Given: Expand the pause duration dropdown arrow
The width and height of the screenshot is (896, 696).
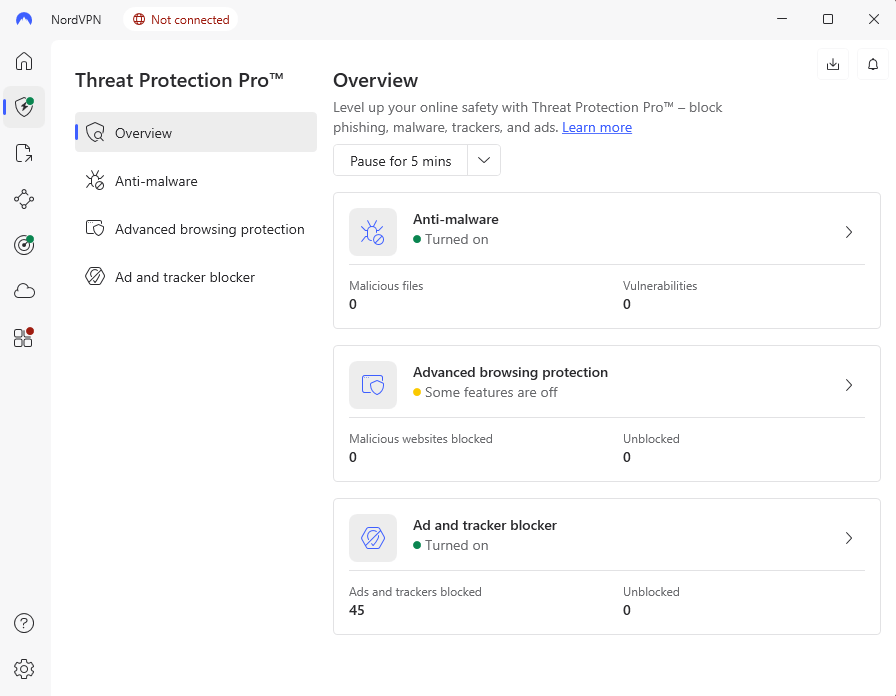Looking at the screenshot, I should [x=484, y=160].
